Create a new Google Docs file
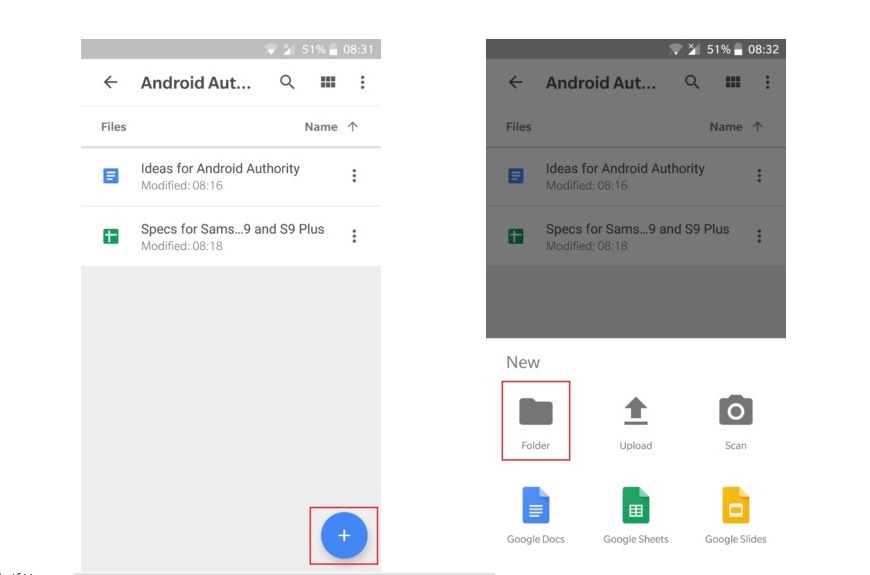The width and height of the screenshot is (870, 575). pos(535,515)
